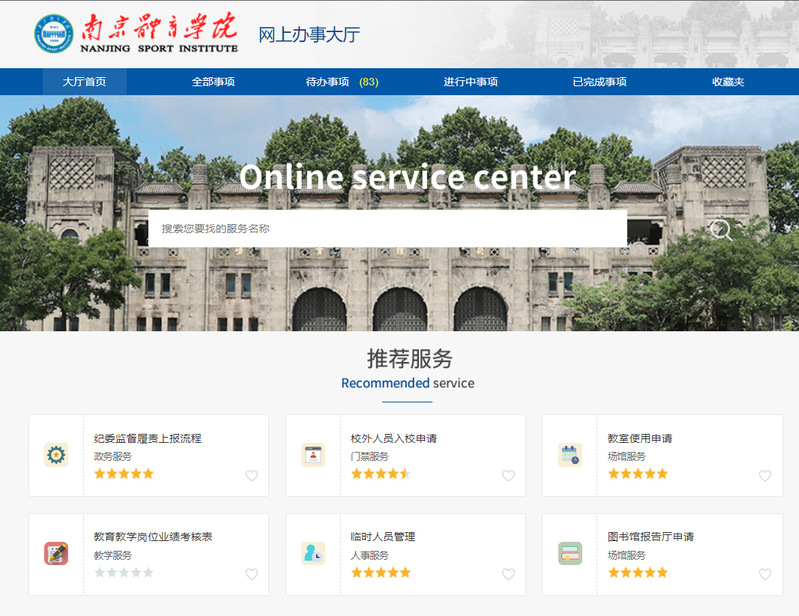Toggle the heart favorite on 校外人员入校申请

click(x=508, y=476)
